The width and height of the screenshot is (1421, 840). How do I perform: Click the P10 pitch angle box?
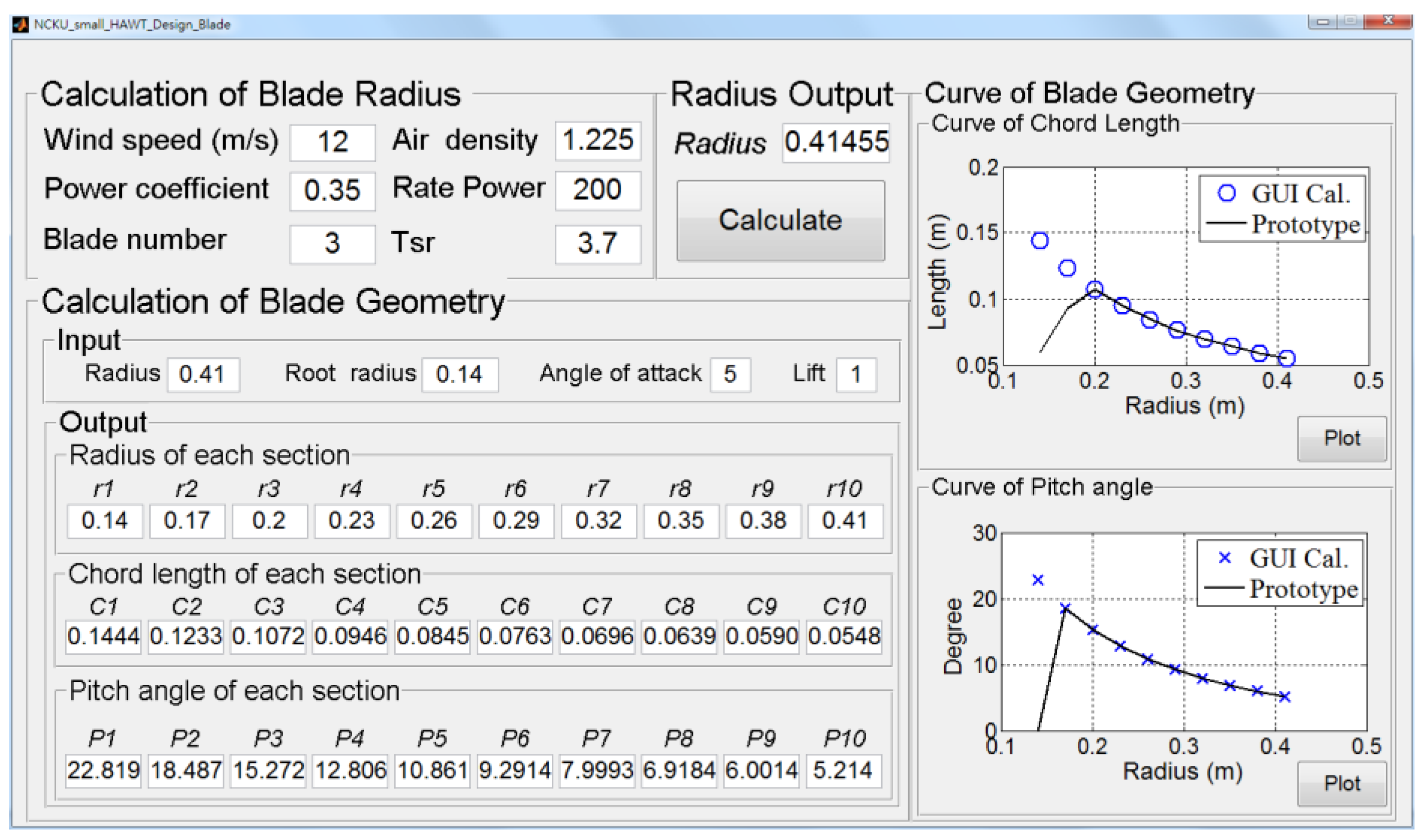(843, 771)
